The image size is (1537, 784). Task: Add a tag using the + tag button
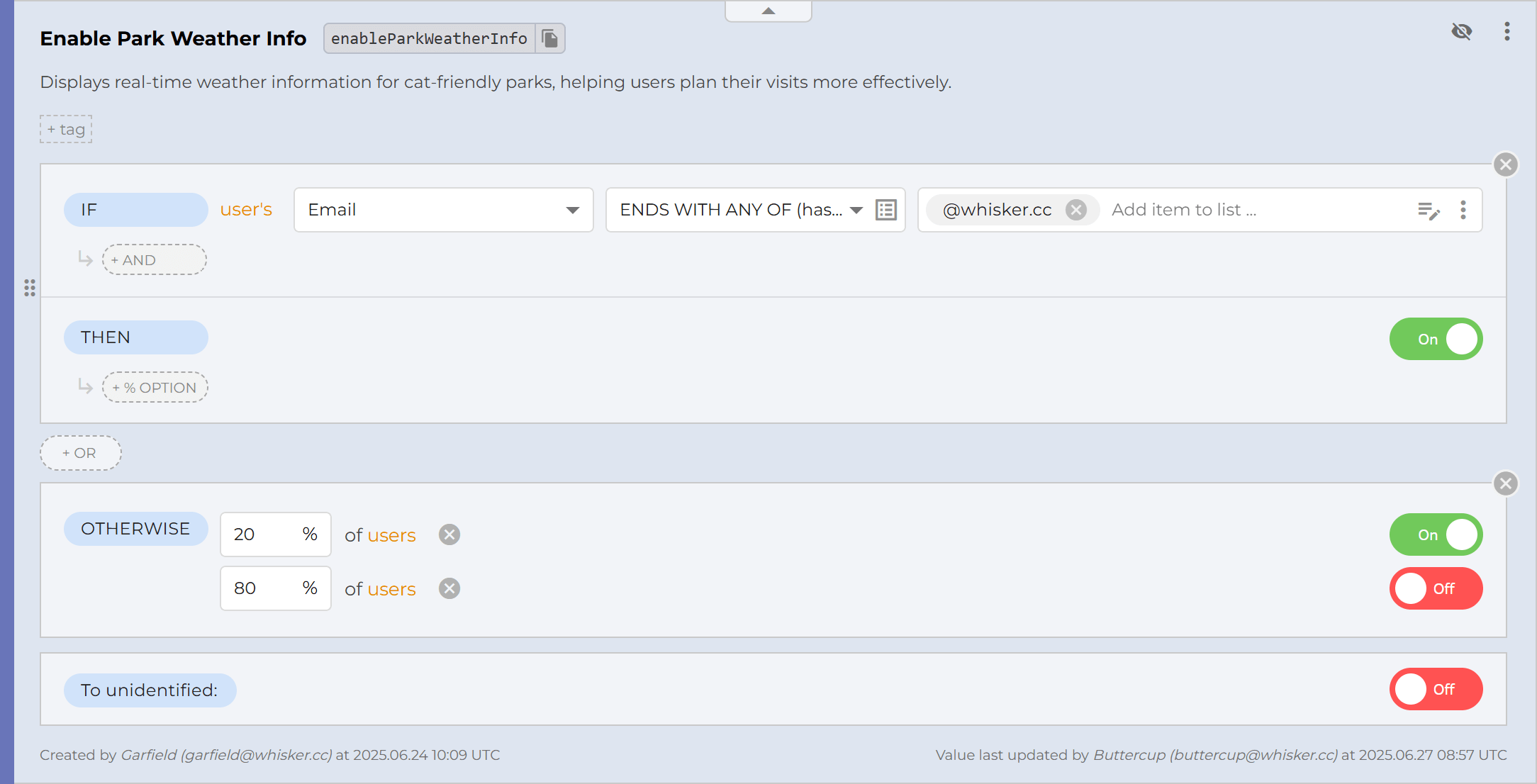tap(65, 129)
